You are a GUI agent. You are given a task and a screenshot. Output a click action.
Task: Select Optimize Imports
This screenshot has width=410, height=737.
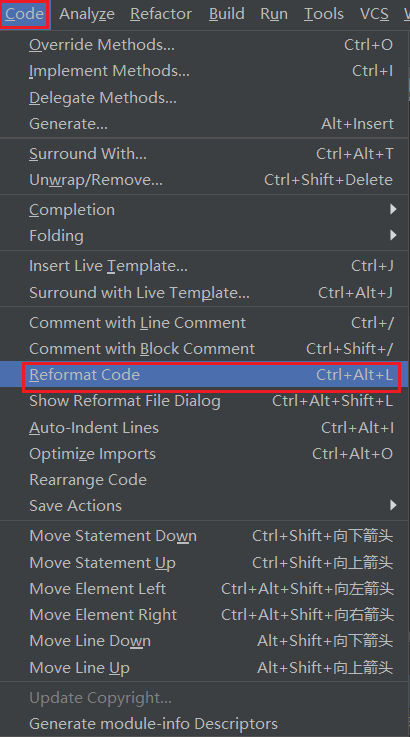[x=205, y=454]
